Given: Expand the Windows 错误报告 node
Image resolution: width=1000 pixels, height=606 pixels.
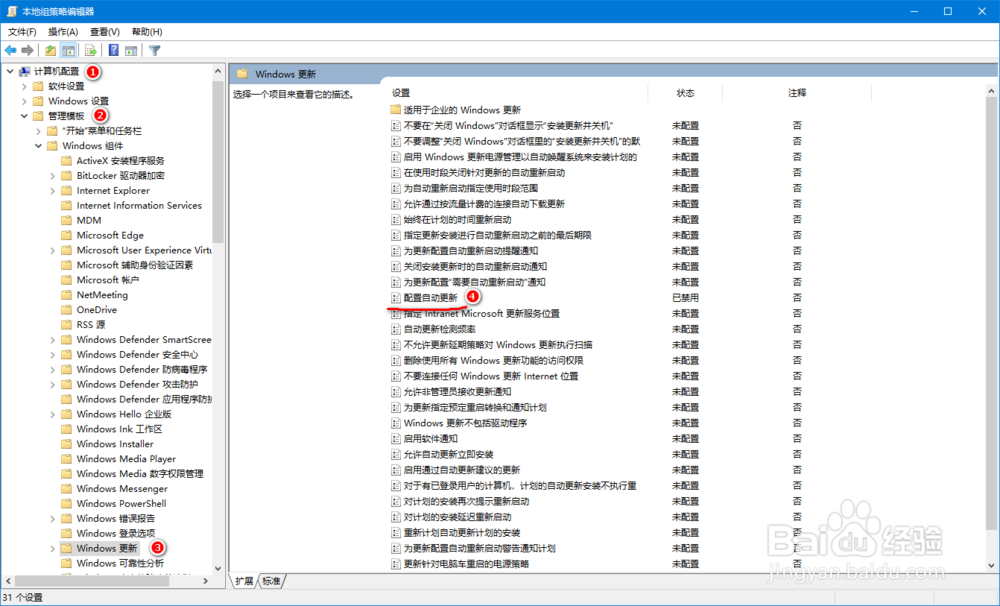Looking at the screenshot, I should point(53,519).
